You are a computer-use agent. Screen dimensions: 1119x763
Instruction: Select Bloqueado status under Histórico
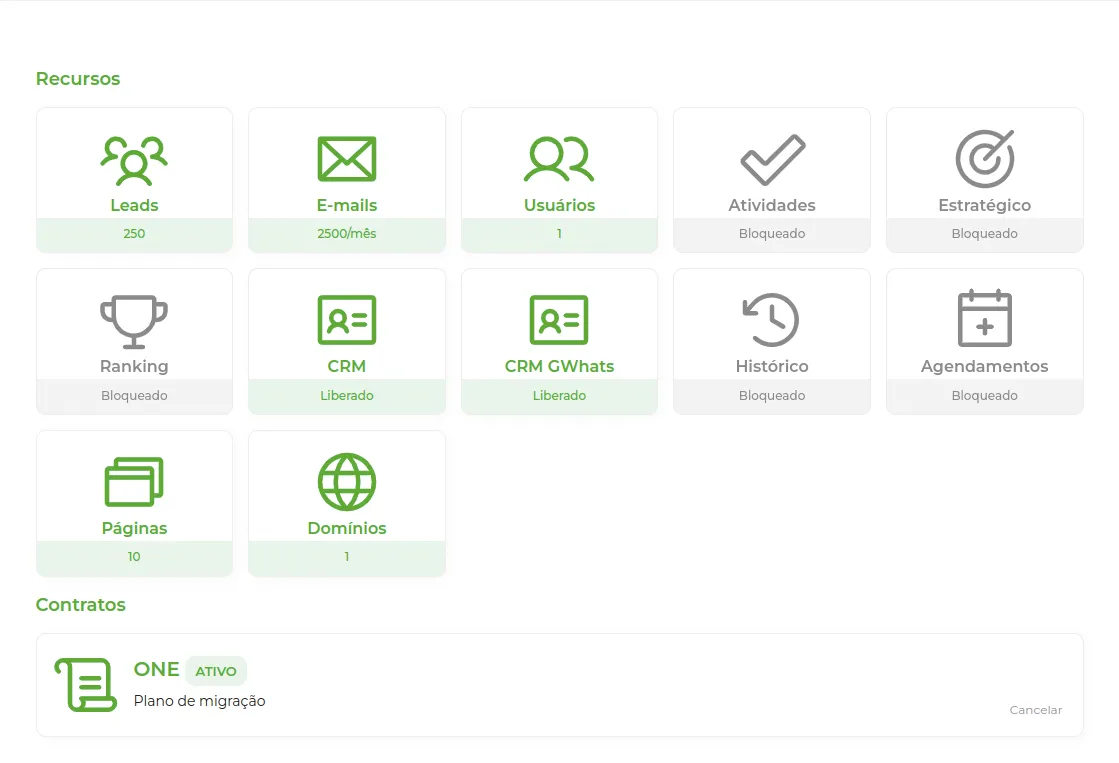point(772,395)
